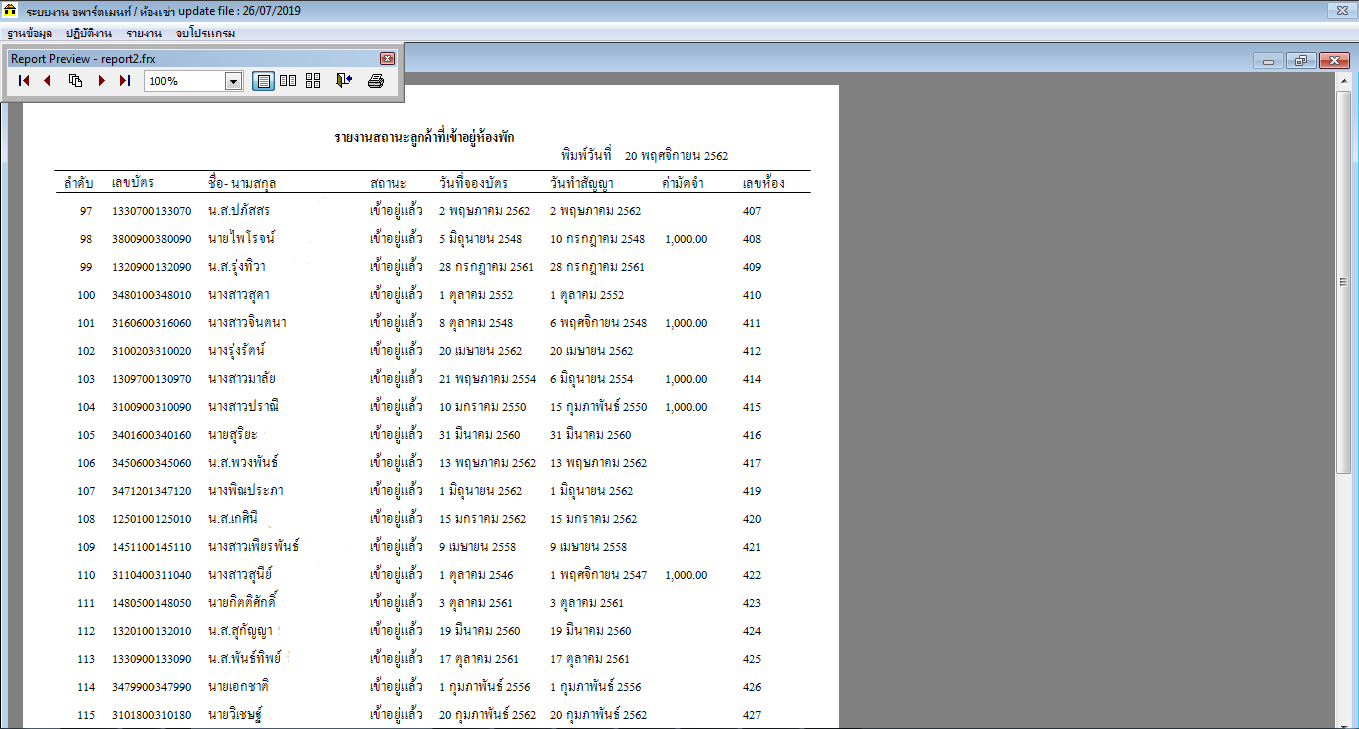
Task: Click the vertical scrollbar up arrow
Action: [x=1345, y=83]
